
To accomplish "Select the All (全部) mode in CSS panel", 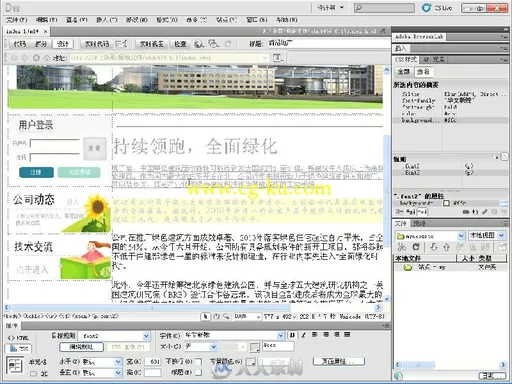I will [x=404, y=72].
